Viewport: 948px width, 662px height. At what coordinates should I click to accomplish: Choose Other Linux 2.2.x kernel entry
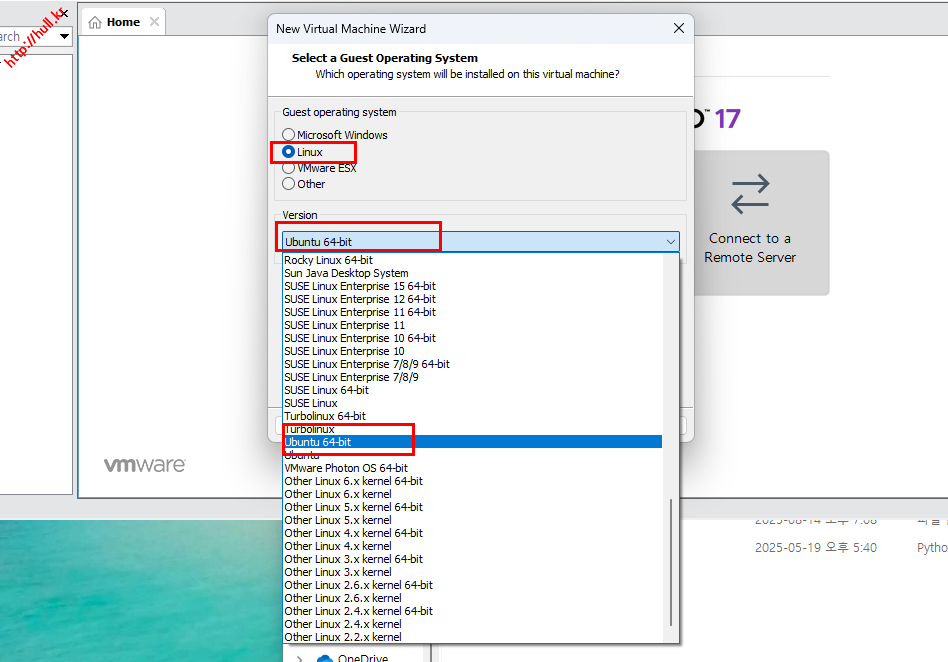tap(473, 637)
